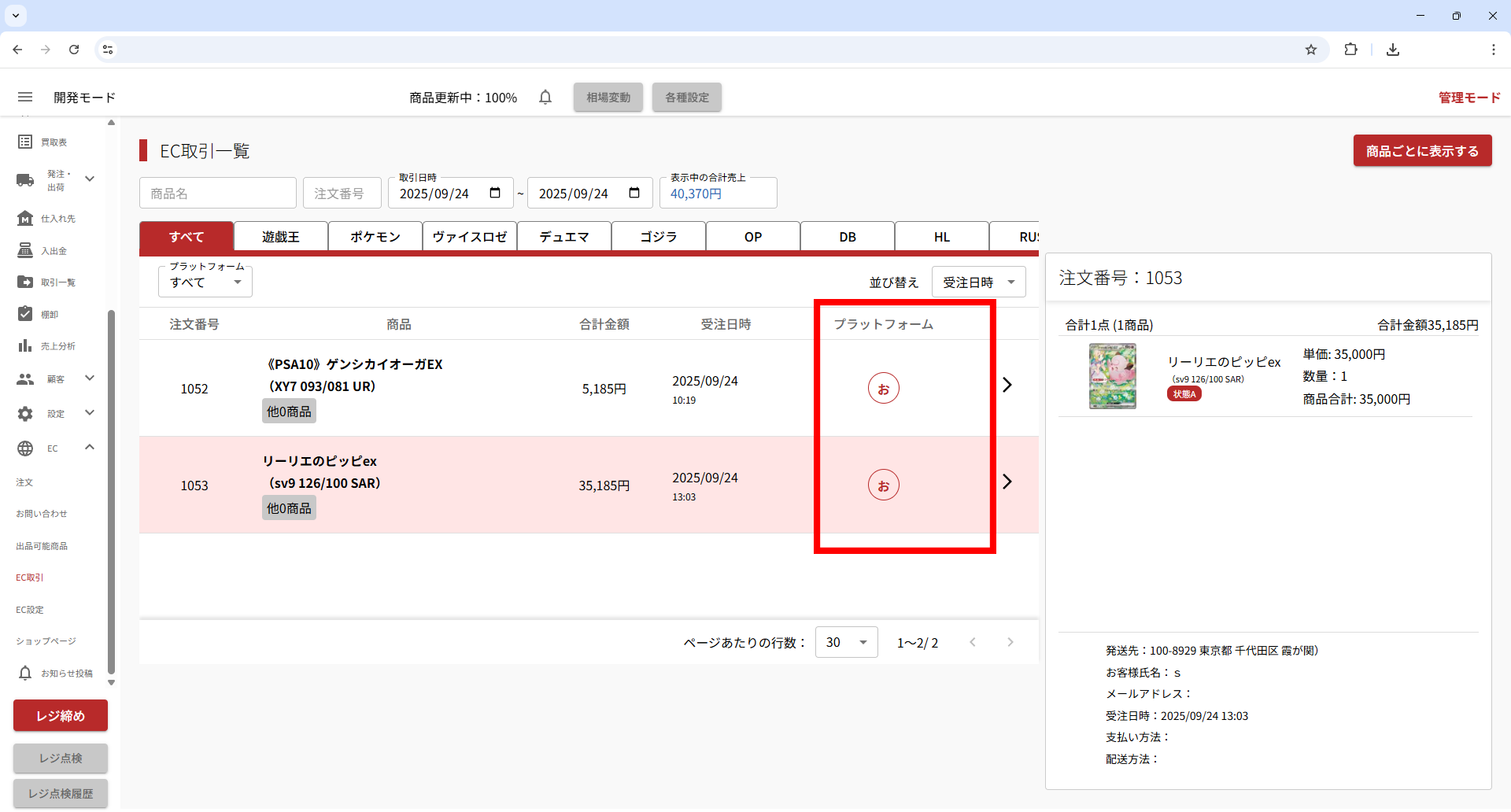Expand order 1053 row chevron
The width and height of the screenshot is (1511, 812).
(1007, 482)
